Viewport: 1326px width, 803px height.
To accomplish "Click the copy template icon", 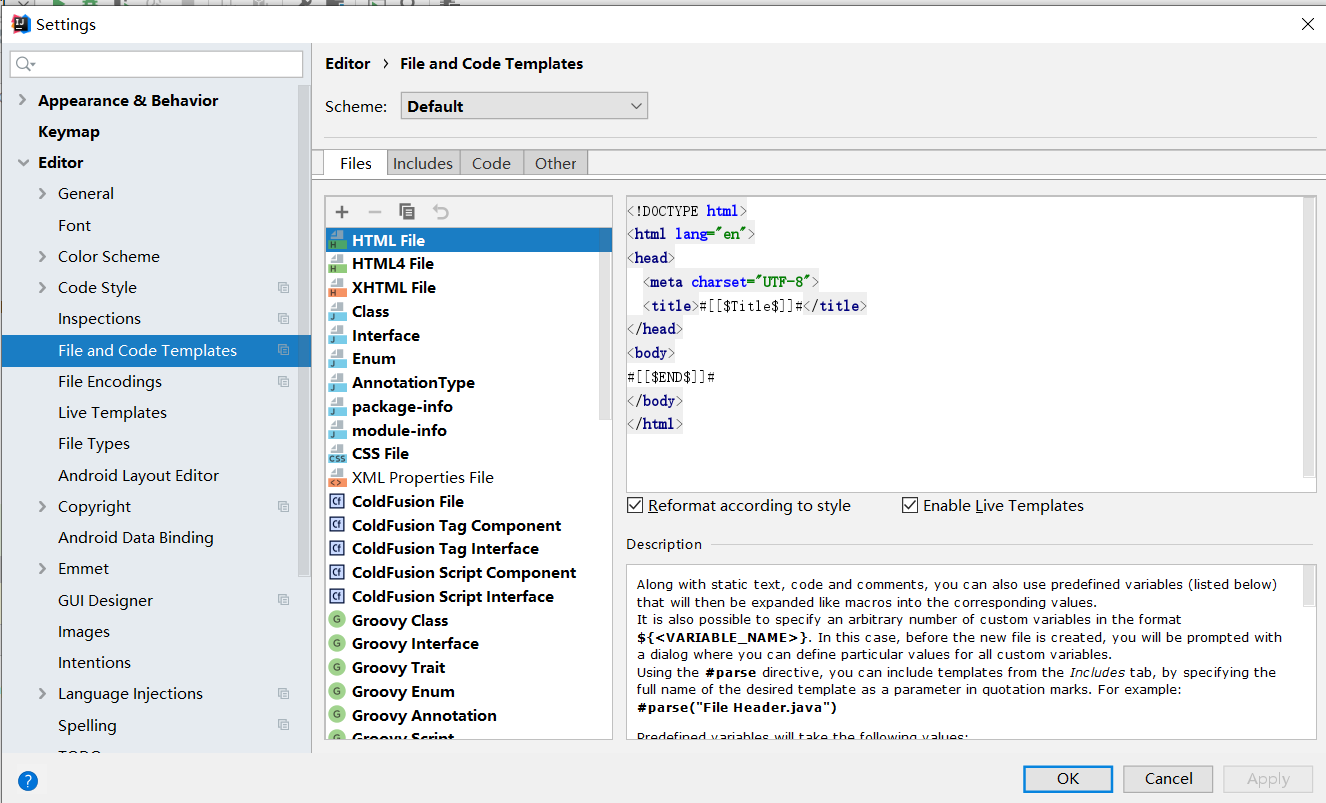I will 407,212.
